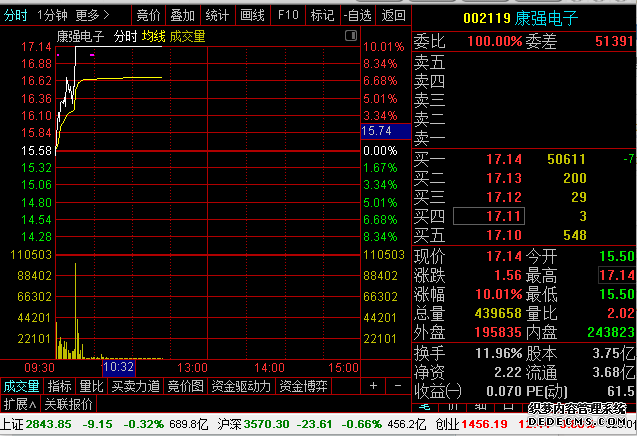Click 均线 legend label in chart header
637x436 pixels.
tap(154, 37)
